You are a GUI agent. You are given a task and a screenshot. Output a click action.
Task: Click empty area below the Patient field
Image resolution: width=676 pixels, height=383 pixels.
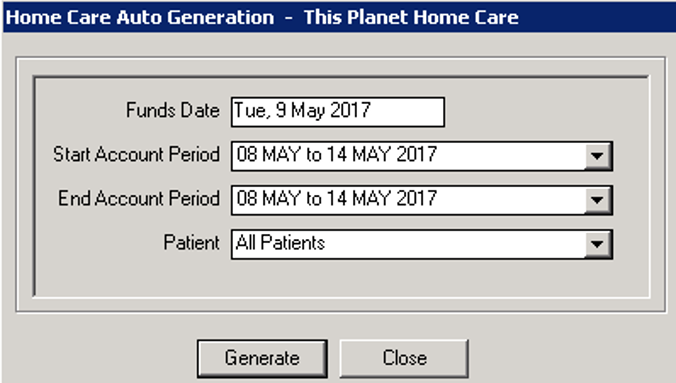click(341, 277)
